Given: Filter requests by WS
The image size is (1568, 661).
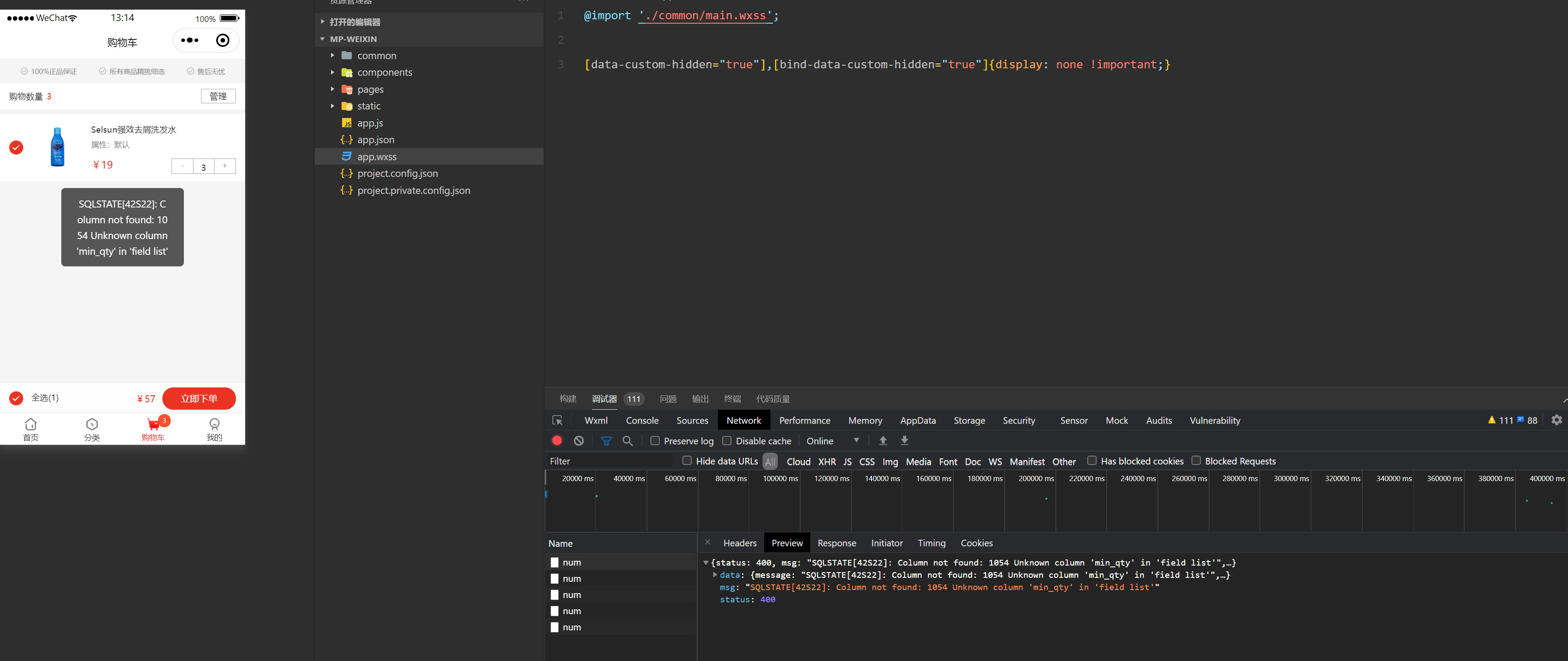Looking at the screenshot, I should (995, 461).
